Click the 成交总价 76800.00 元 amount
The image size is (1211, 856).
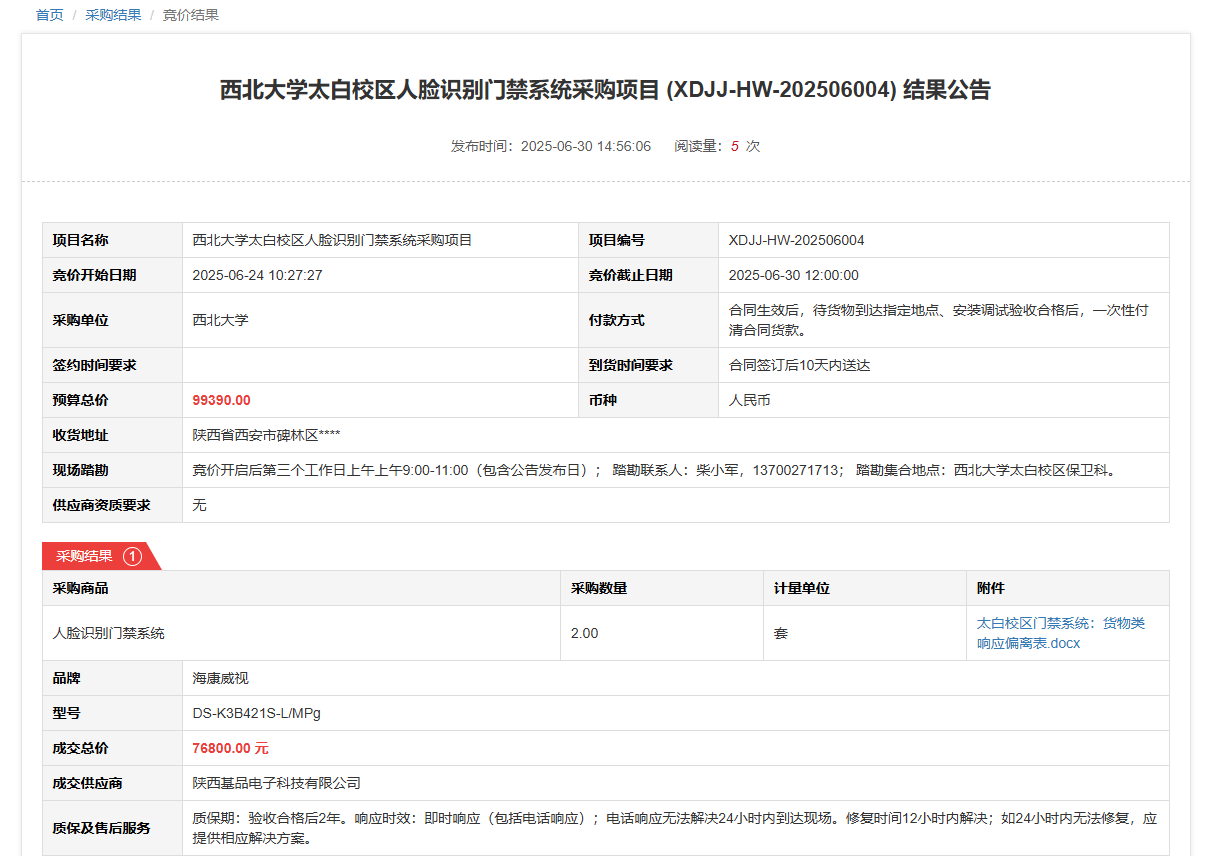pyautogui.click(x=230, y=748)
